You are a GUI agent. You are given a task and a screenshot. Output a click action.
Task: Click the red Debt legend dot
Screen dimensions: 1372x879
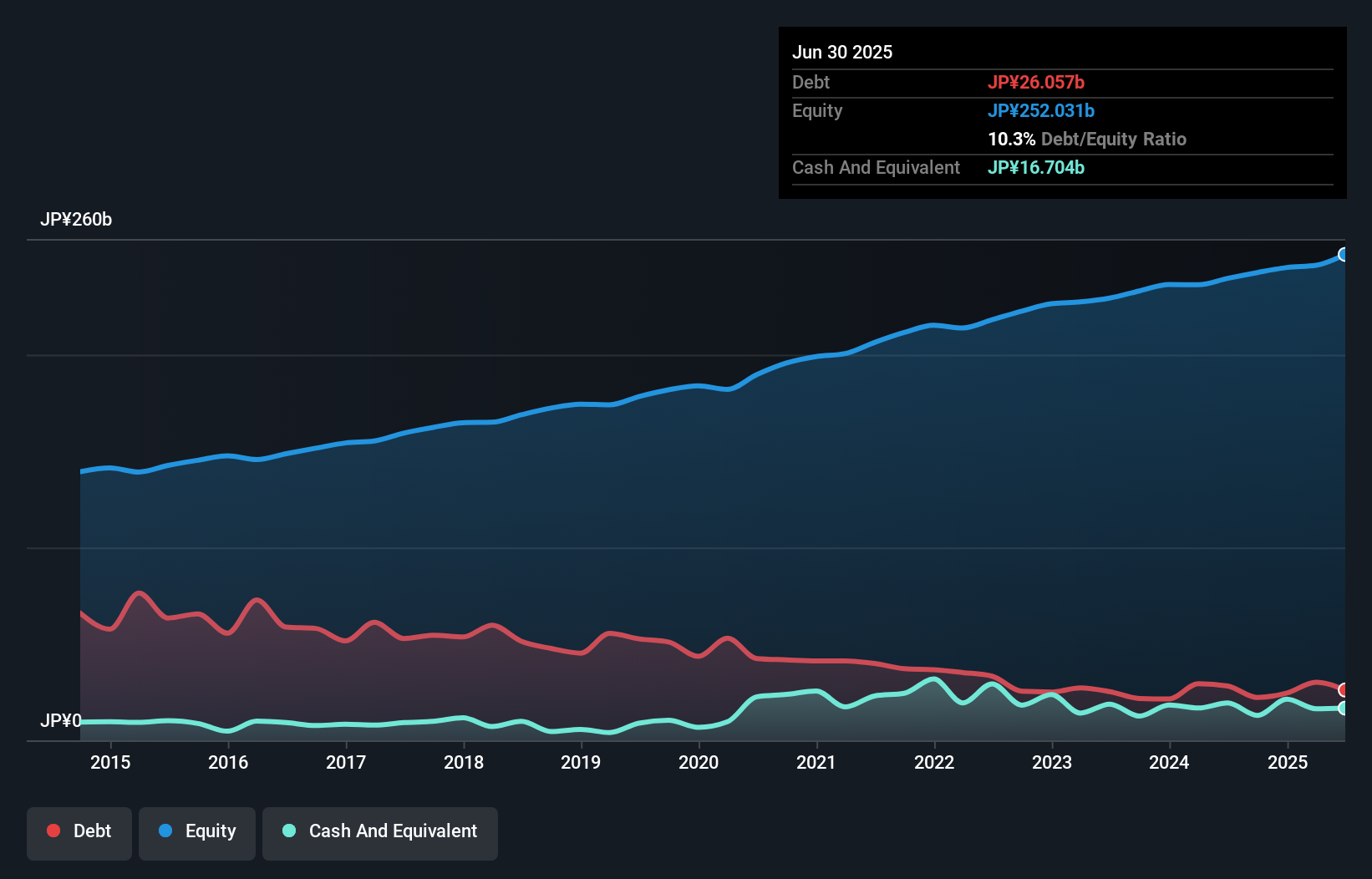click(x=52, y=831)
